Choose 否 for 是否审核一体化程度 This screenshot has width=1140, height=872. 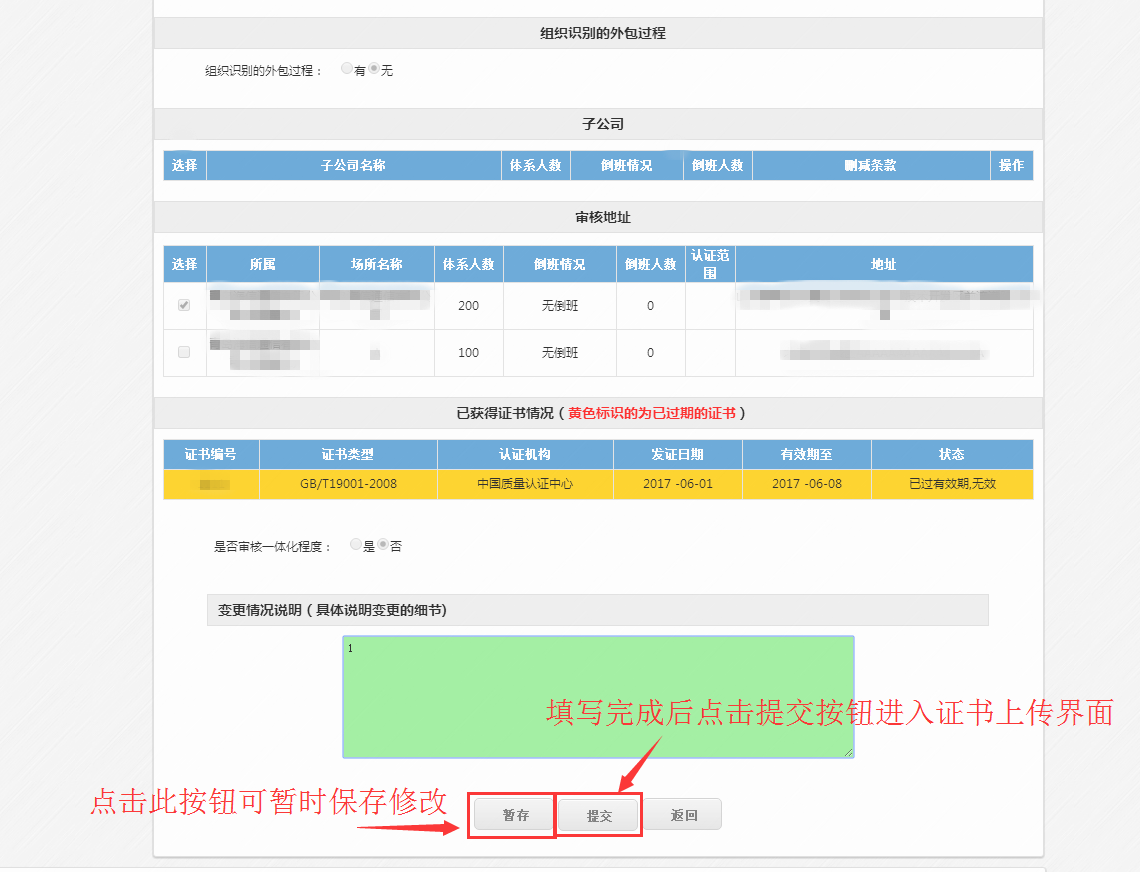click(383, 545)
